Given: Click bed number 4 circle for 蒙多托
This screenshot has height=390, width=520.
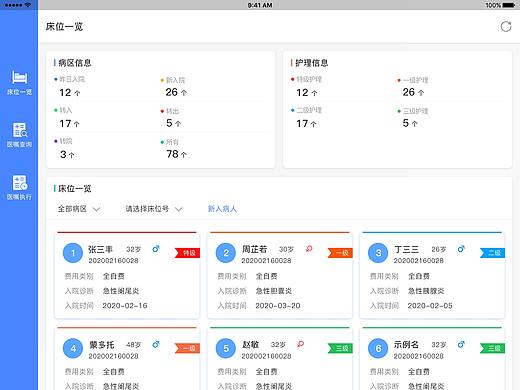Looking at the screenshot, I should pos(73,348).
